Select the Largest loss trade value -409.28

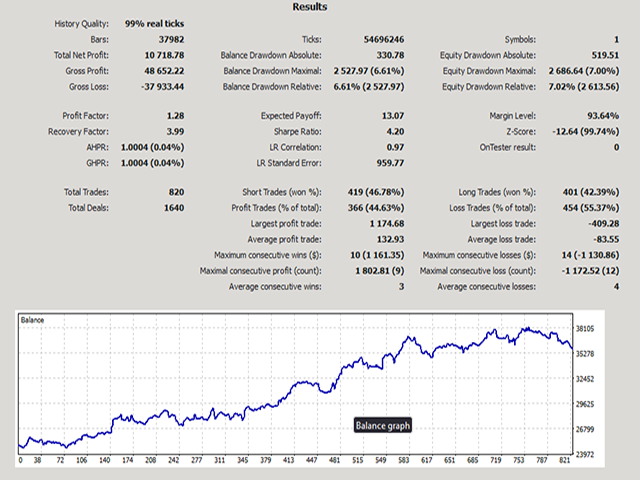604,224
